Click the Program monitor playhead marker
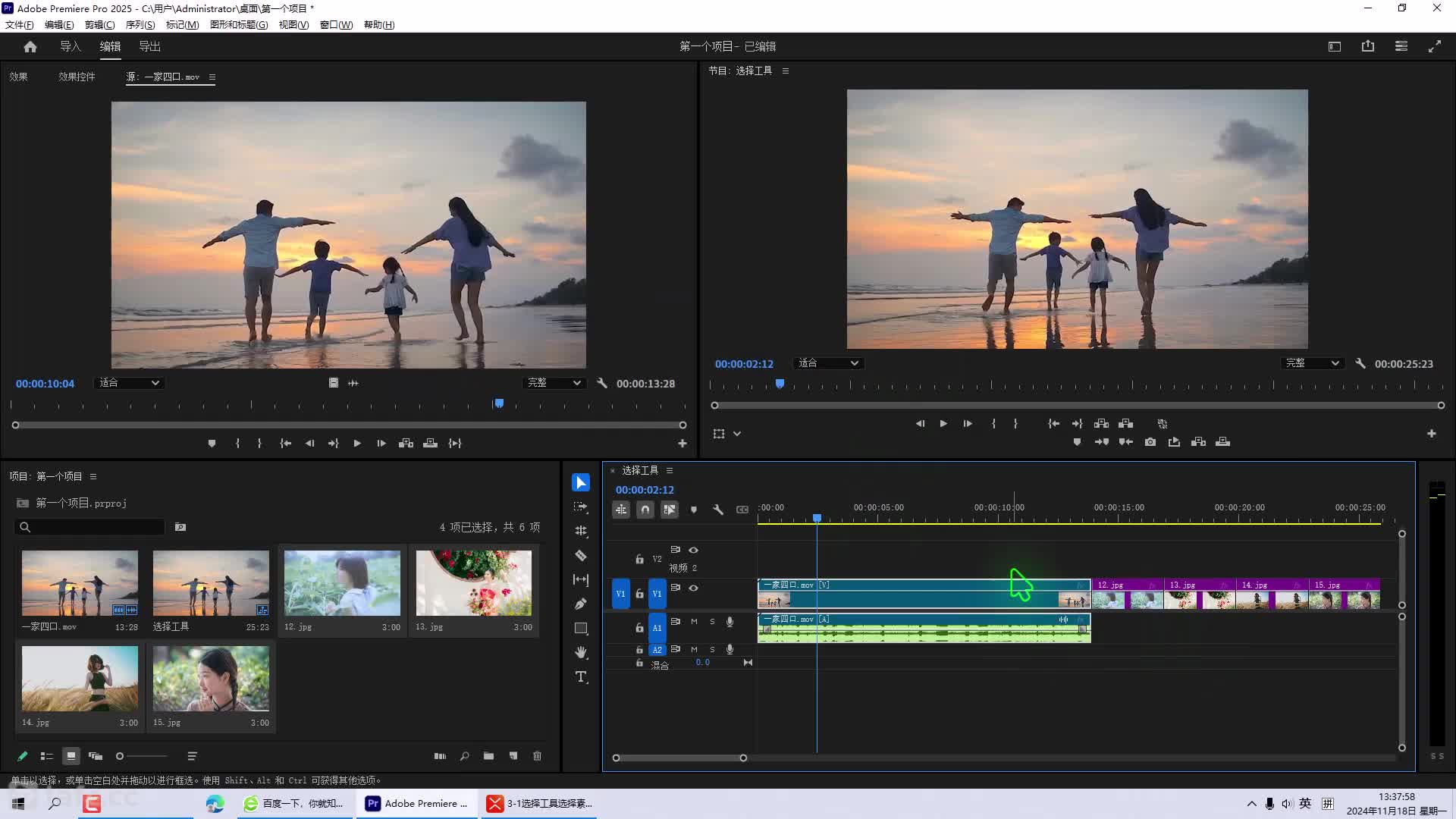Image resolution: width=1456 pixels, height=819 pixels. tap(780, 384)
